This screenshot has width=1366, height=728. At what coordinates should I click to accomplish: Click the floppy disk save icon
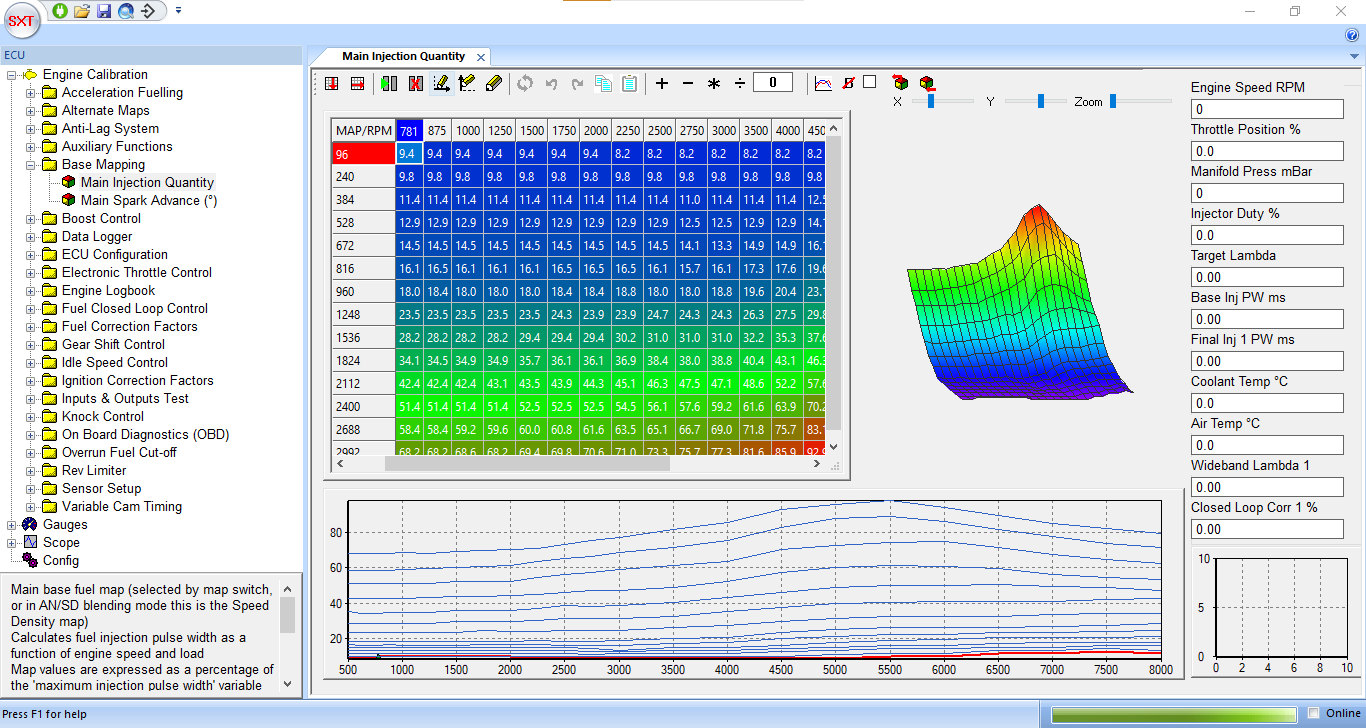click(104, 11)
